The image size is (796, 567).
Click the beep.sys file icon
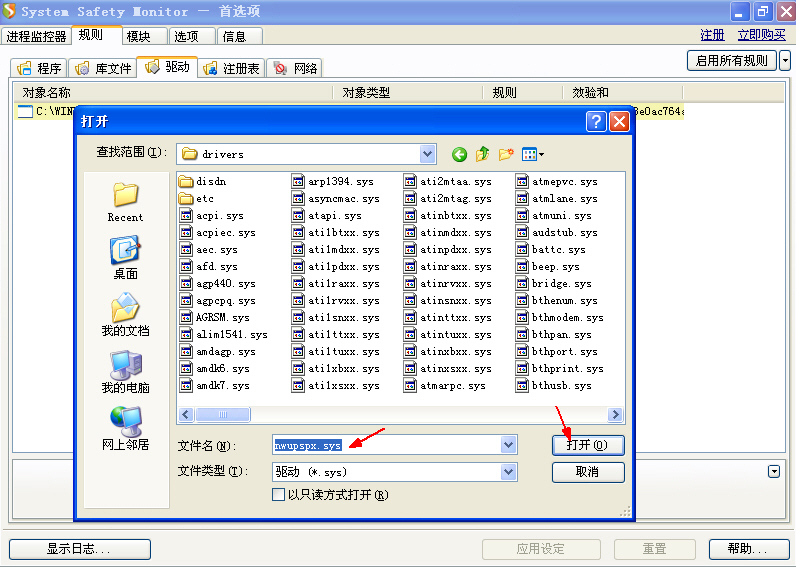point(522,266)
